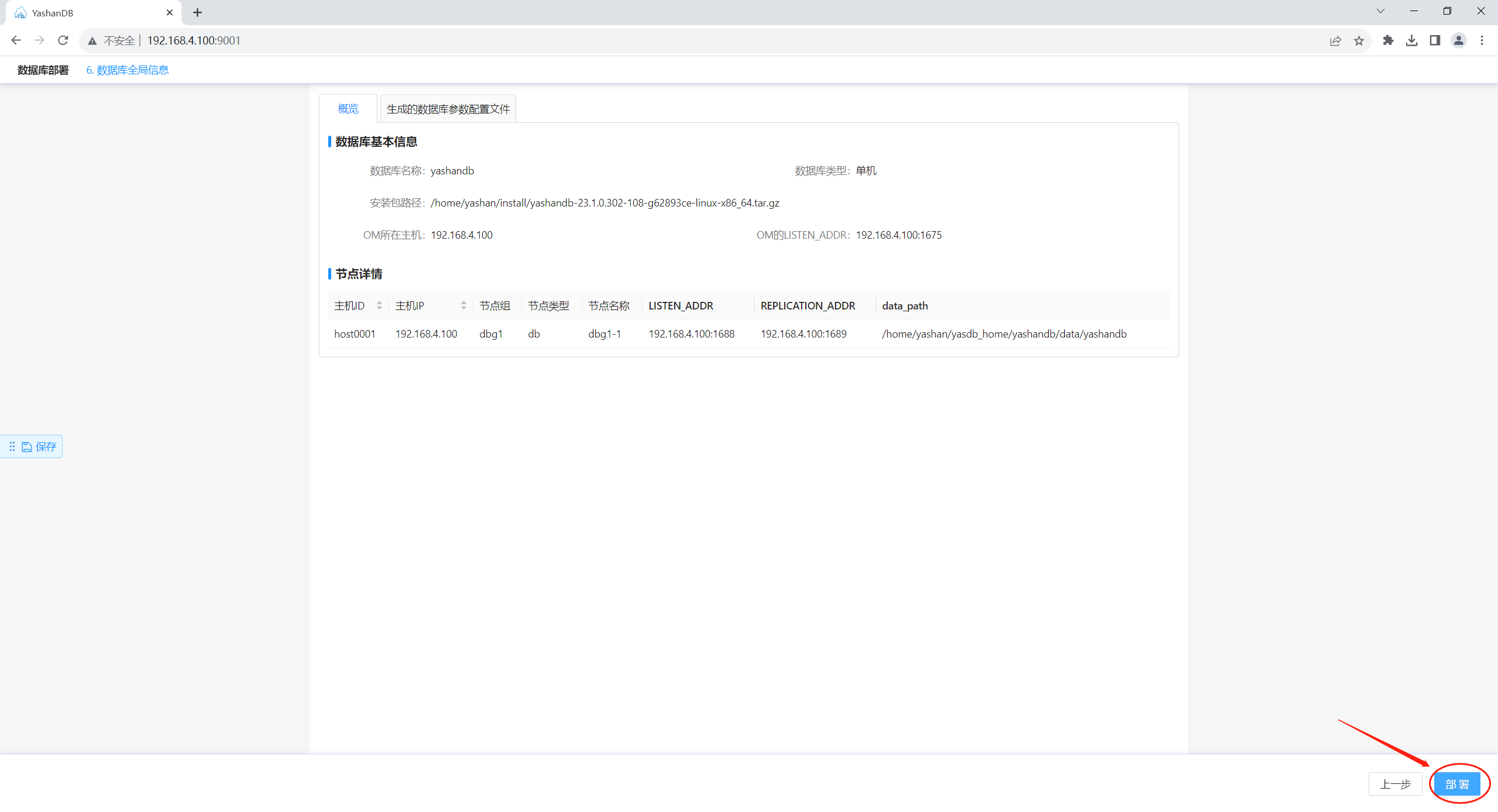Click the database name yashandb value

tap(452, 170)
